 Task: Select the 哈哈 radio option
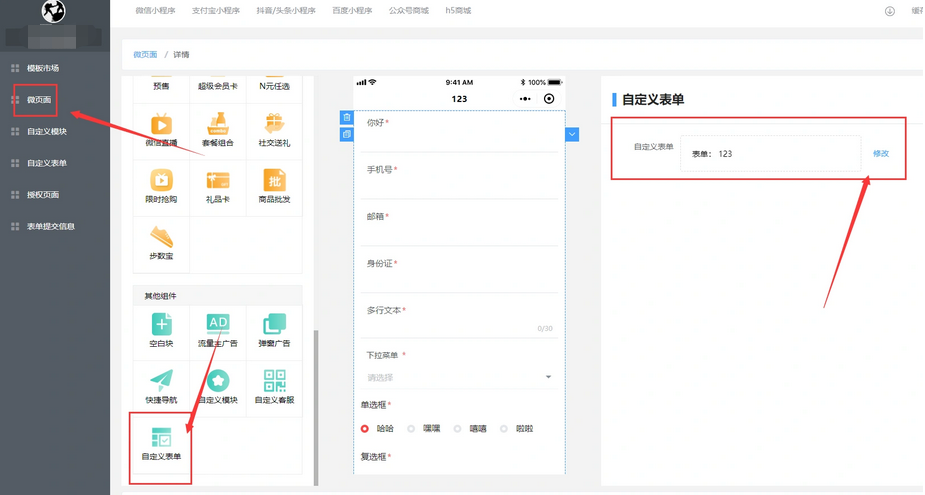point(365,428)
